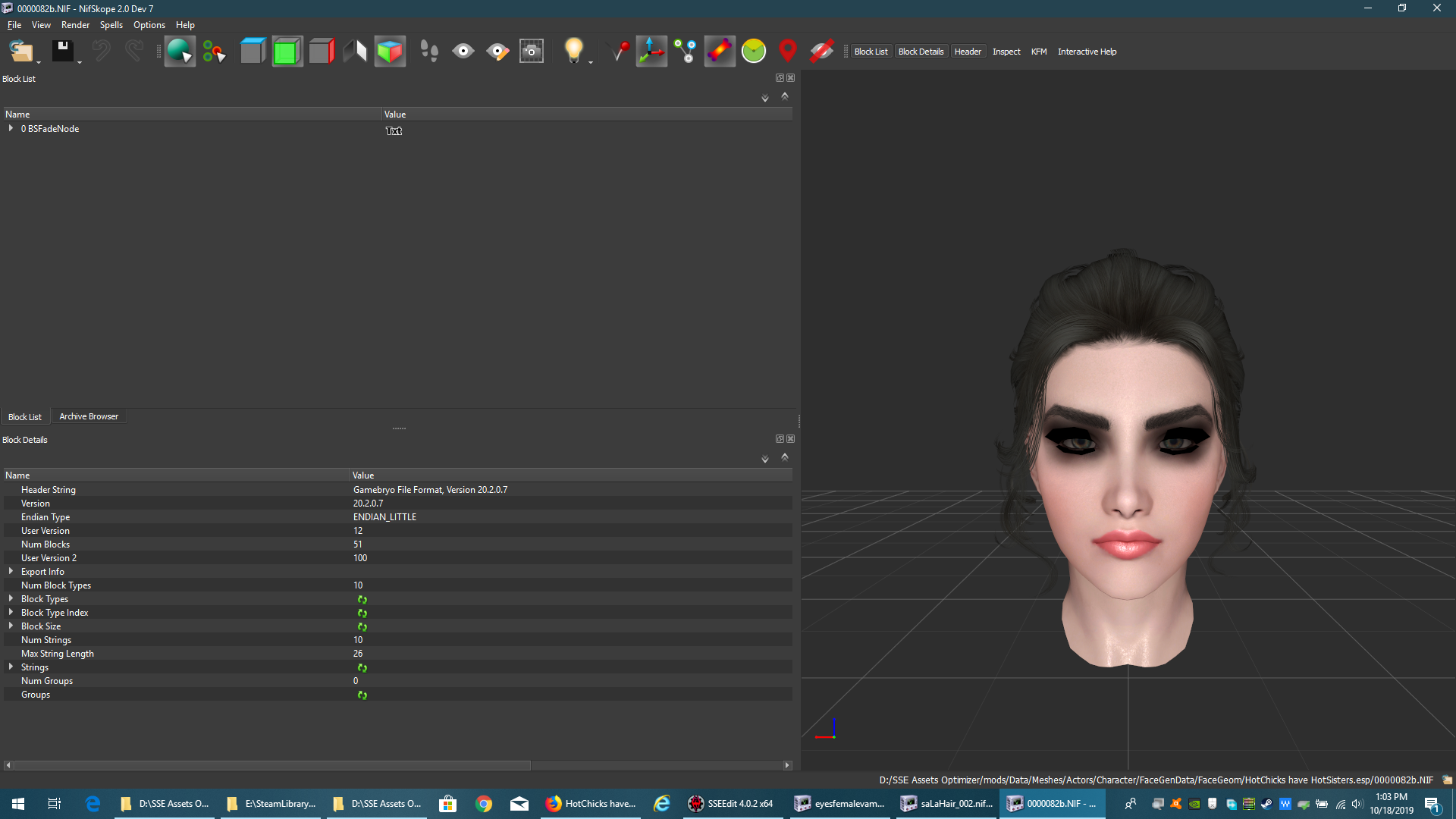Toggle show nodes connected-dots button
The width and height of the screenshot is (1456, 819).
coord(686,52)
